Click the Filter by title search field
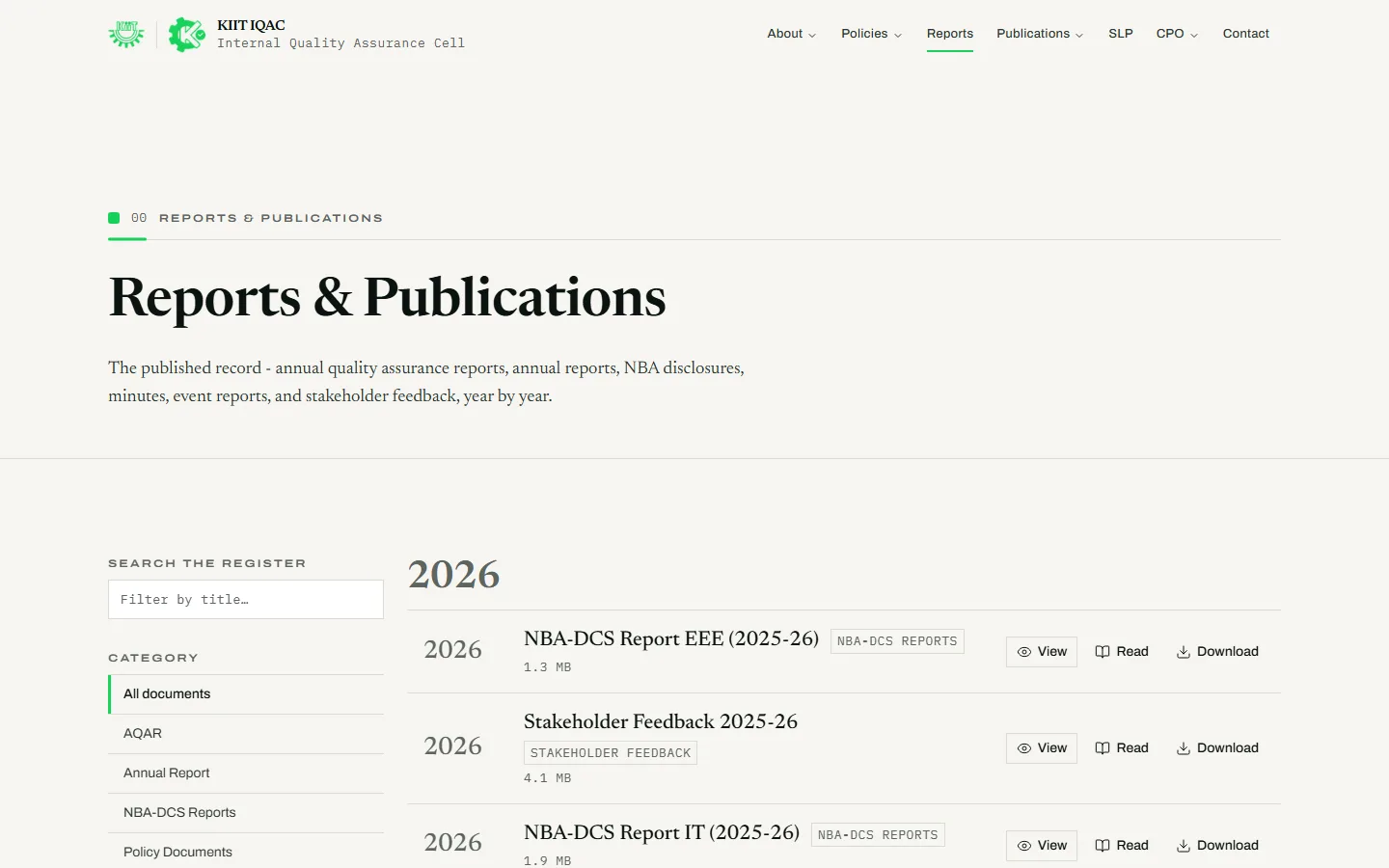This screenshot has width=1389, height=868. pyautogui.click(x=246, y=600)
